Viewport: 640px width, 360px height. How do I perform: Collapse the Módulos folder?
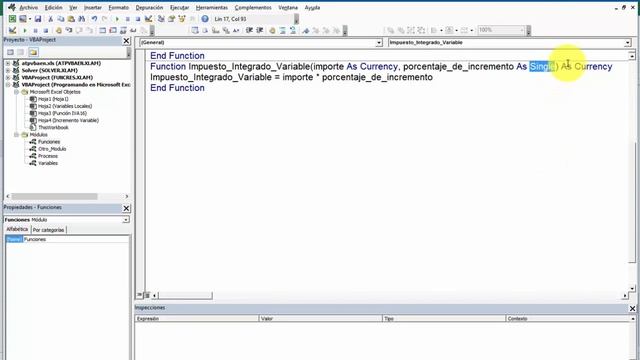point(16,135)
